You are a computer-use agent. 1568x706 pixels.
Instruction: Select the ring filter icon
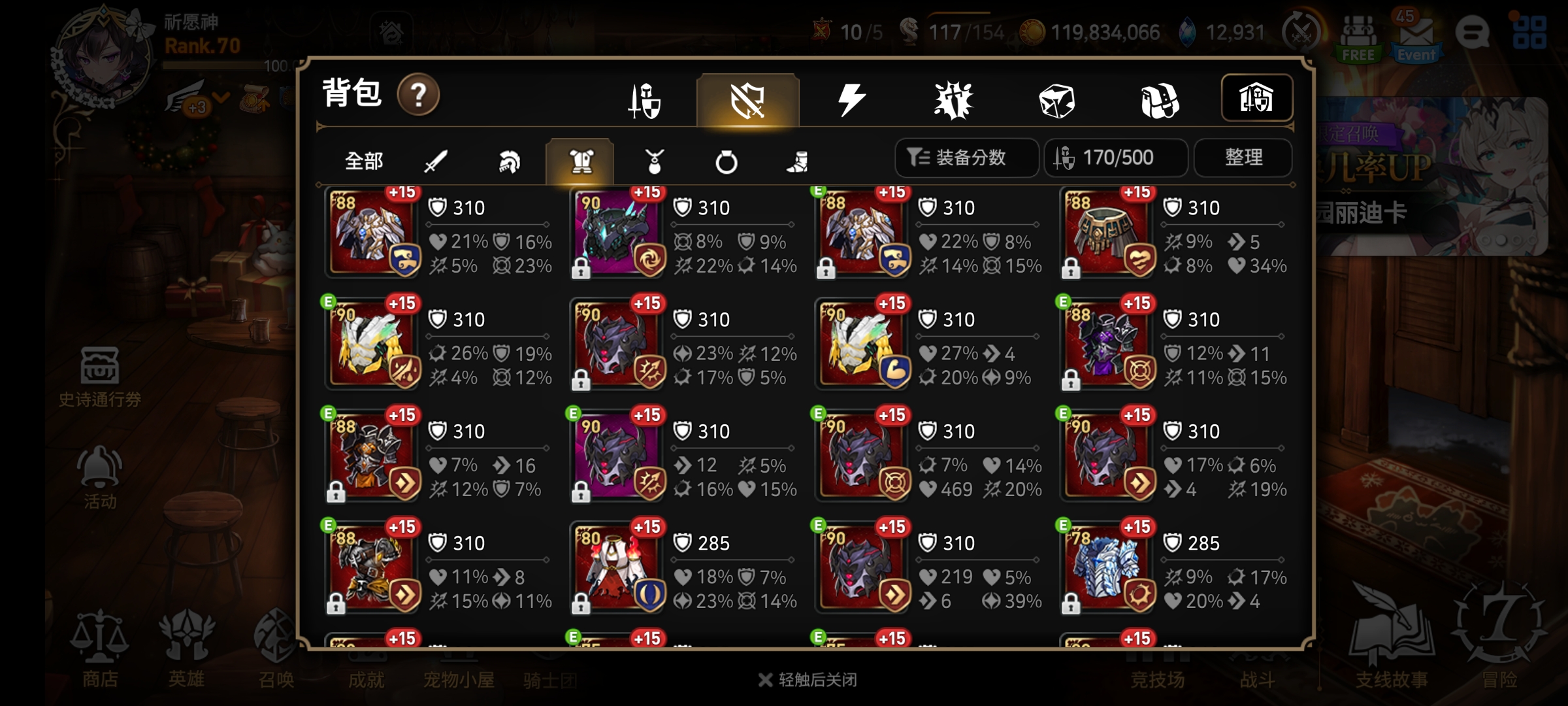pos(726,161)
